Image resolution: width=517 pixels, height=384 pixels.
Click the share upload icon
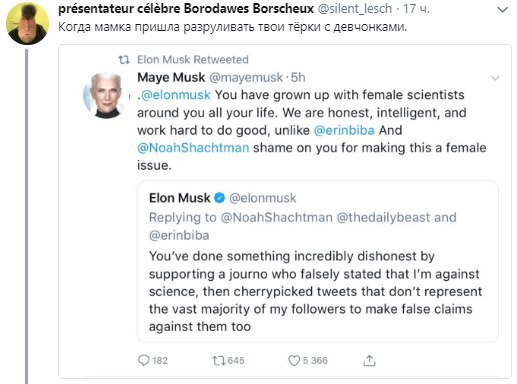pyautogui.click(x=369, y=360)
